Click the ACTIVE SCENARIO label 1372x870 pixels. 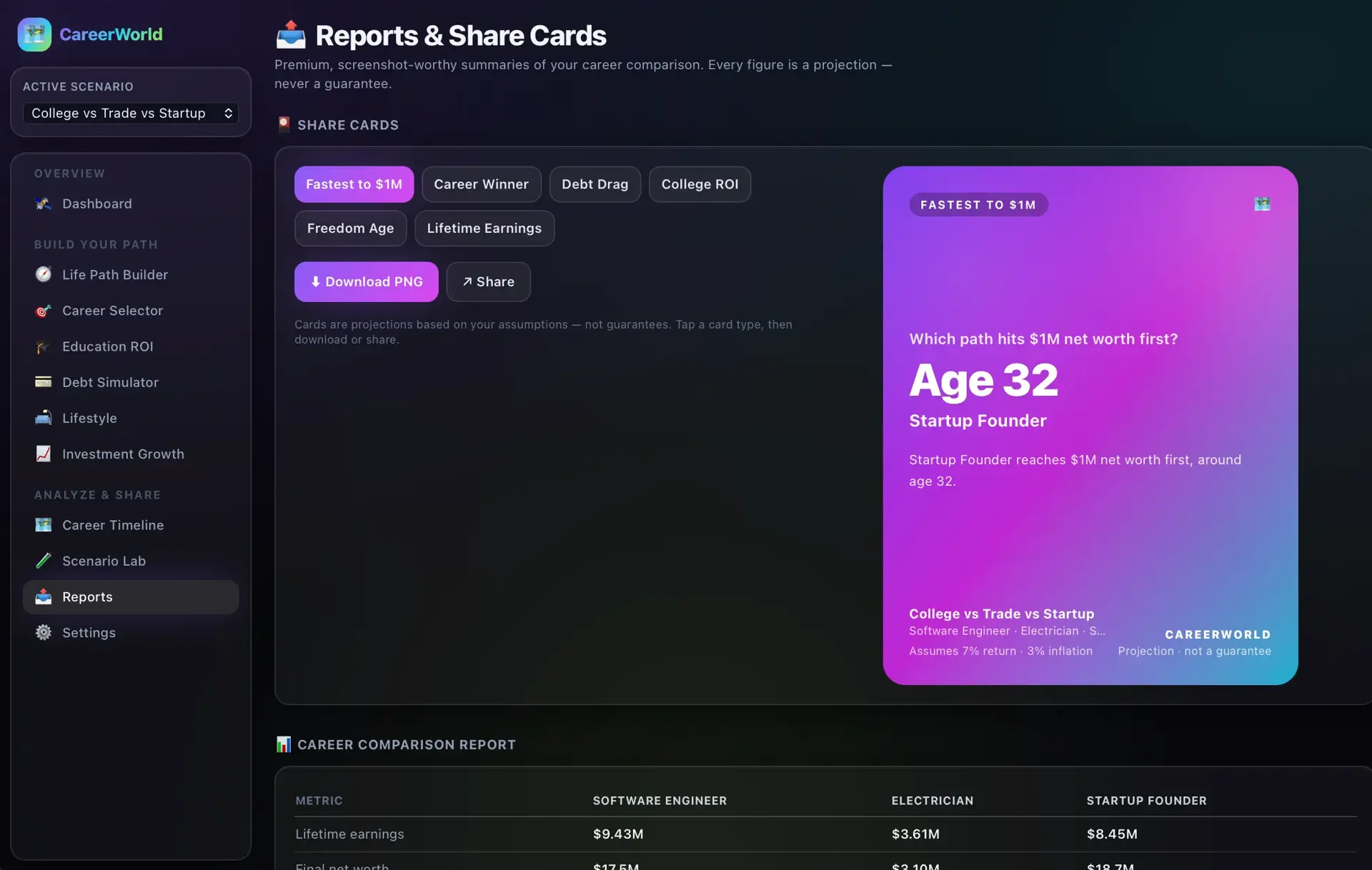[78, 86]
